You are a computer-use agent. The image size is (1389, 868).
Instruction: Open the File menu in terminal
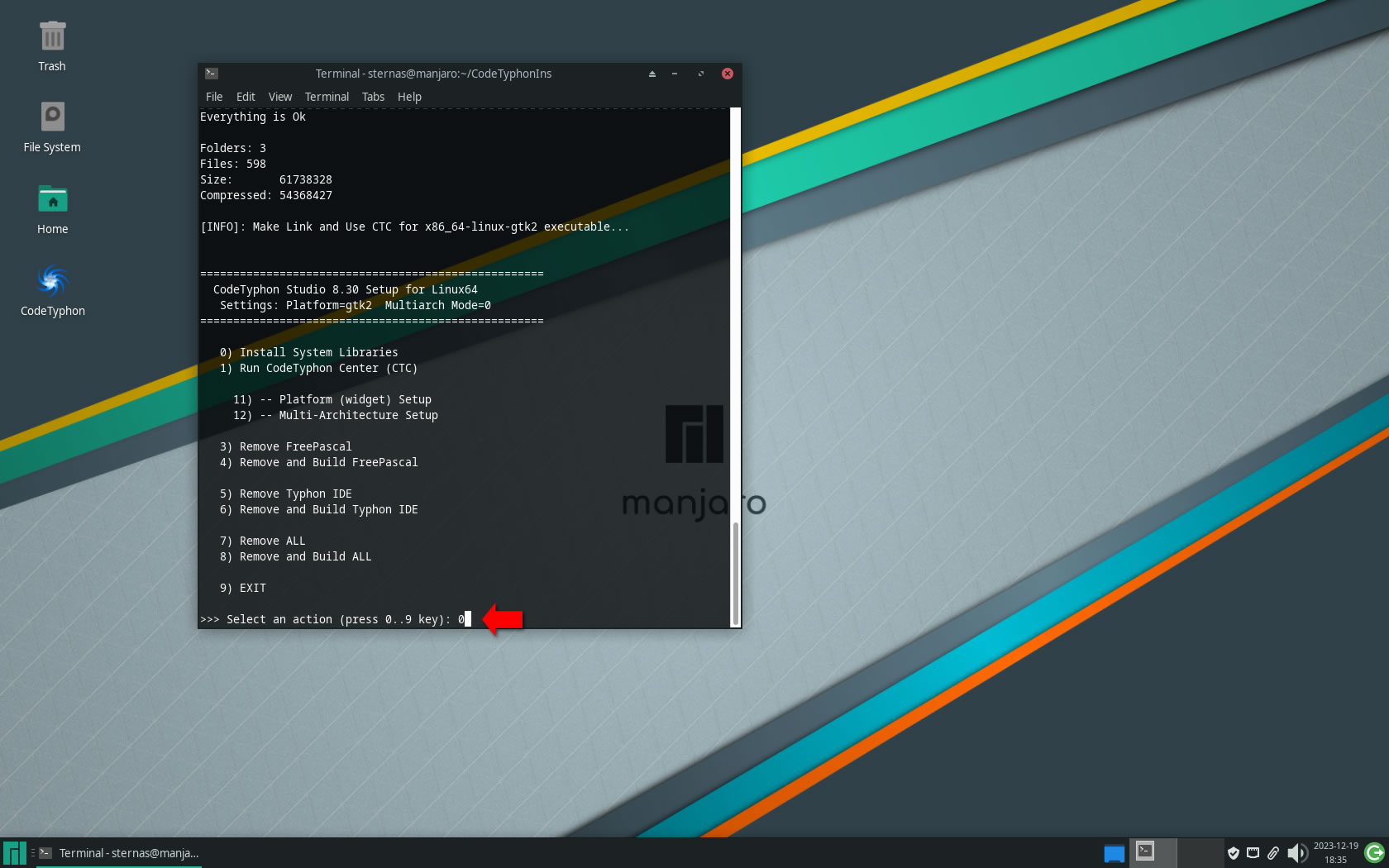(x=214, y=97)
